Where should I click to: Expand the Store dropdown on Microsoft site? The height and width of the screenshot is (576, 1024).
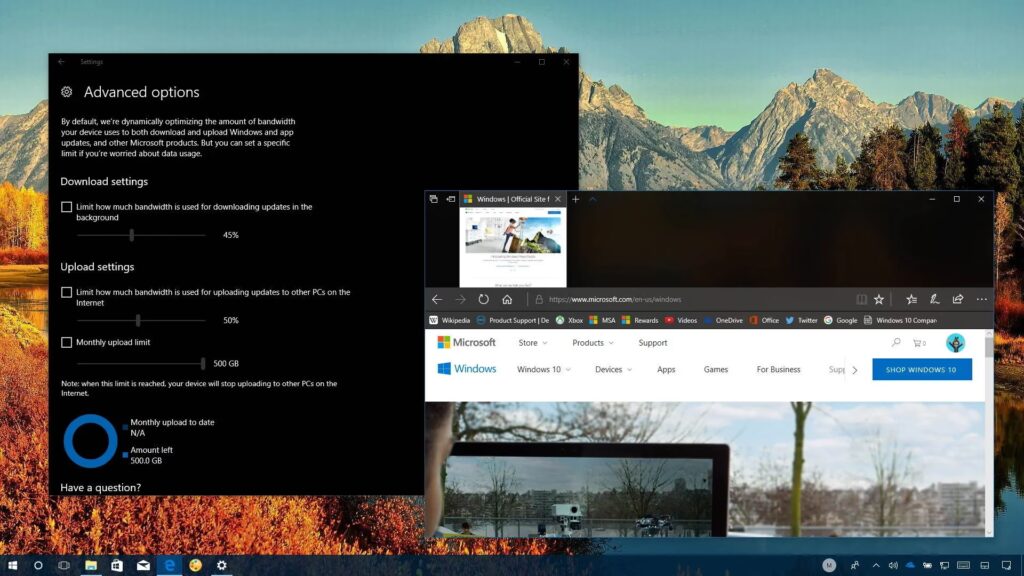[x=533, y=343]
